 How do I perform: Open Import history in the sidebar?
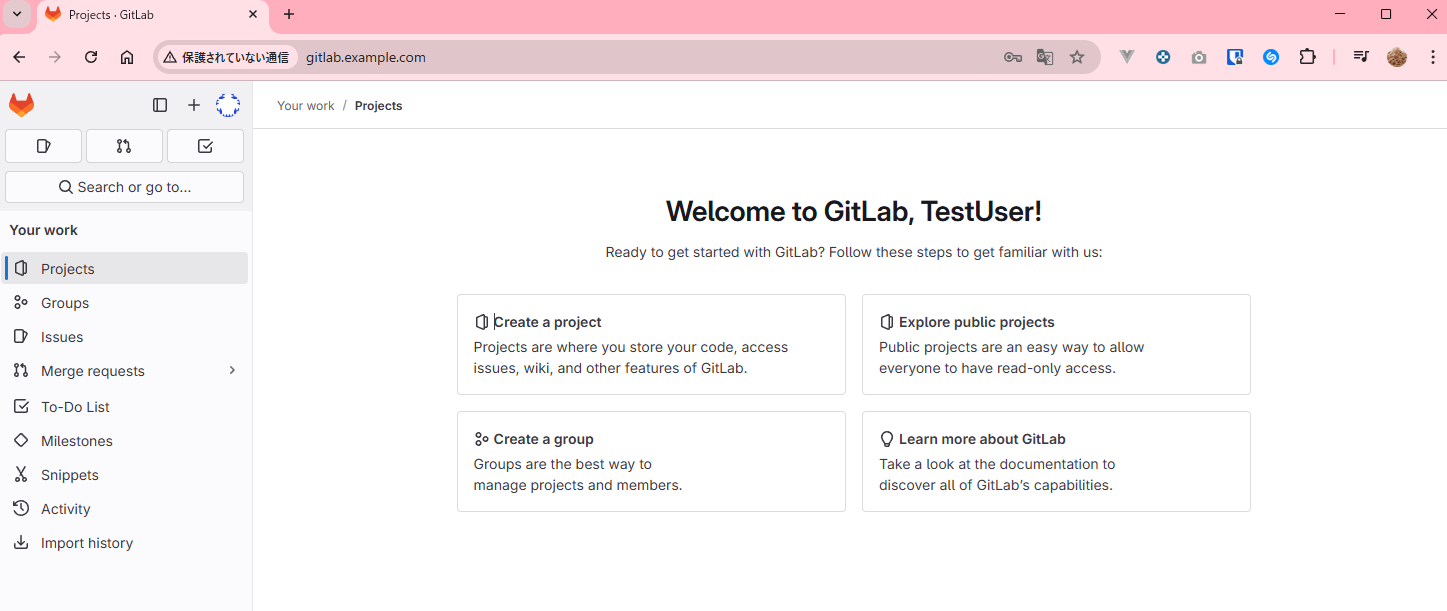coord(126,543)
